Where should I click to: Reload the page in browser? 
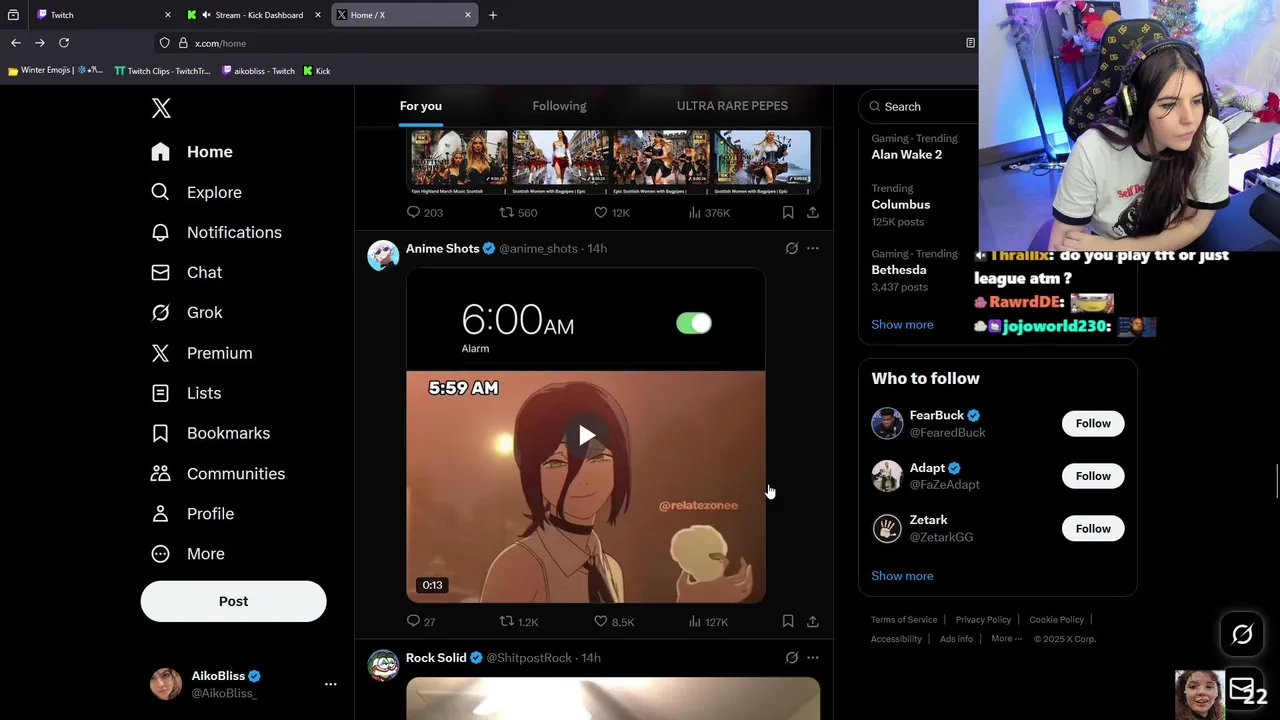pos(64,43)
